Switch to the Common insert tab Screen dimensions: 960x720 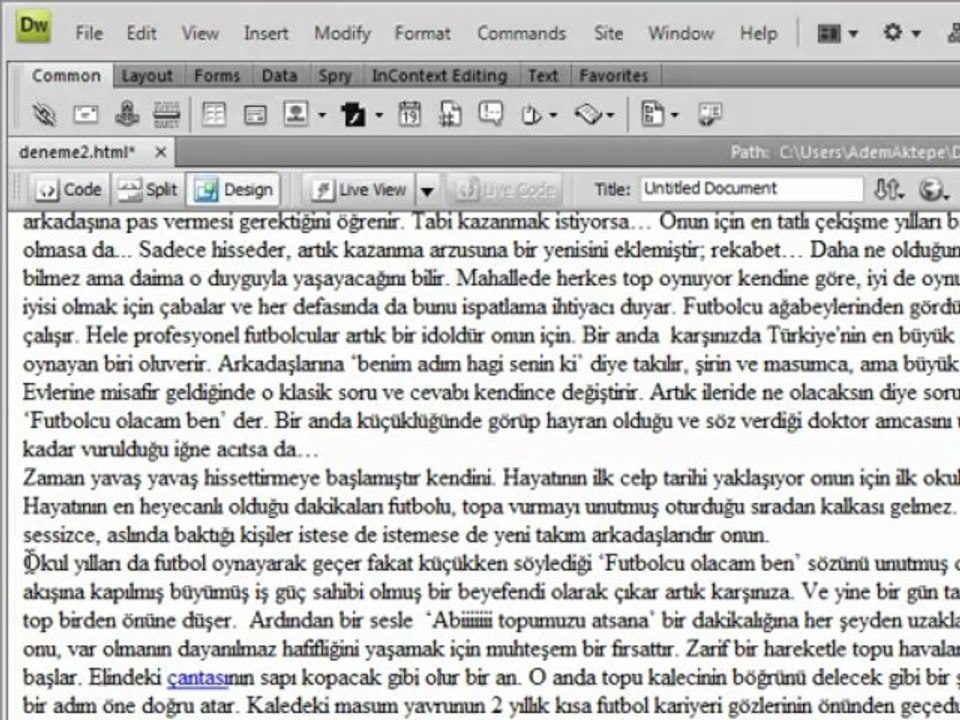(66, 76)
